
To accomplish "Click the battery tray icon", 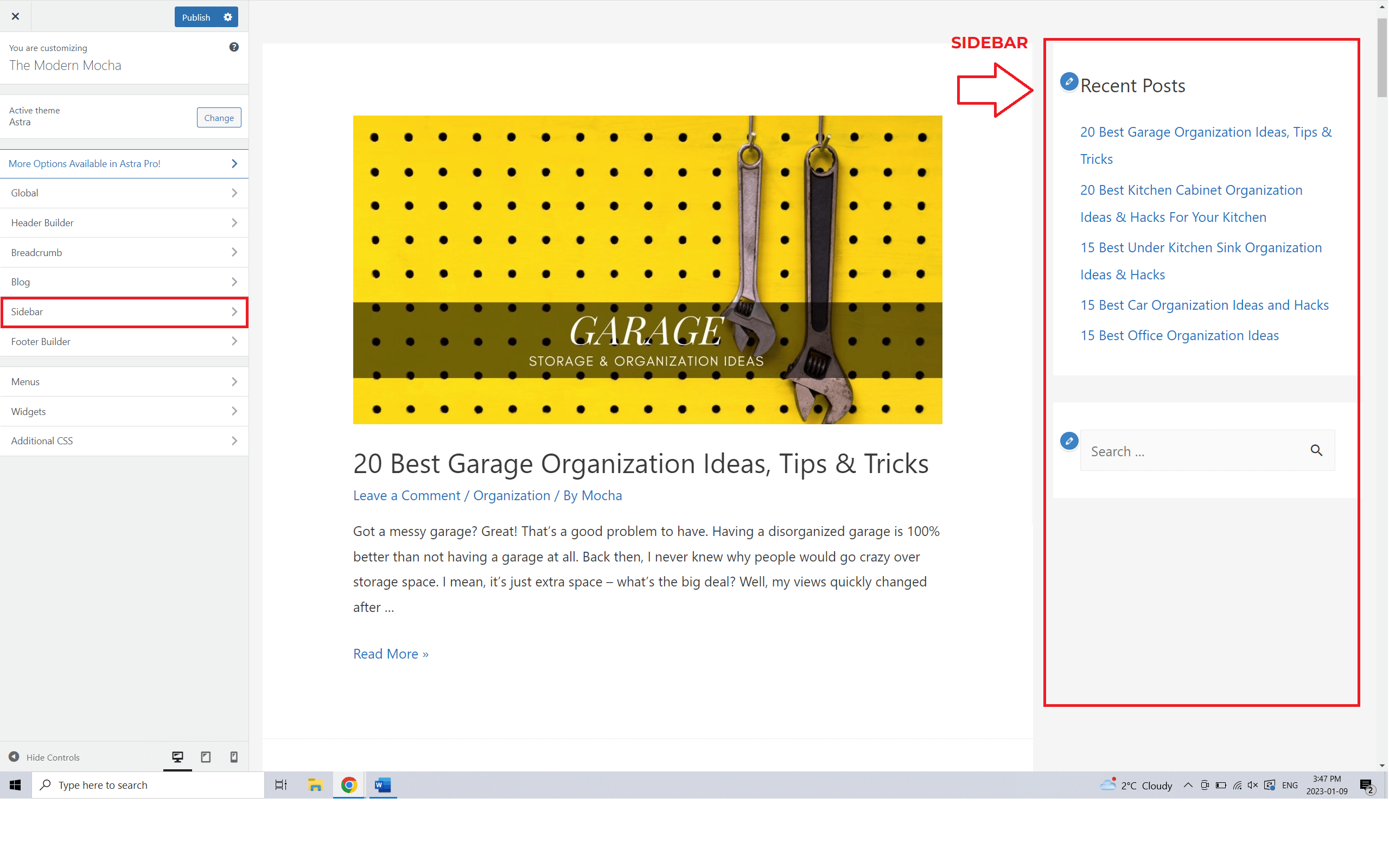I will (x=1221, y=786).
